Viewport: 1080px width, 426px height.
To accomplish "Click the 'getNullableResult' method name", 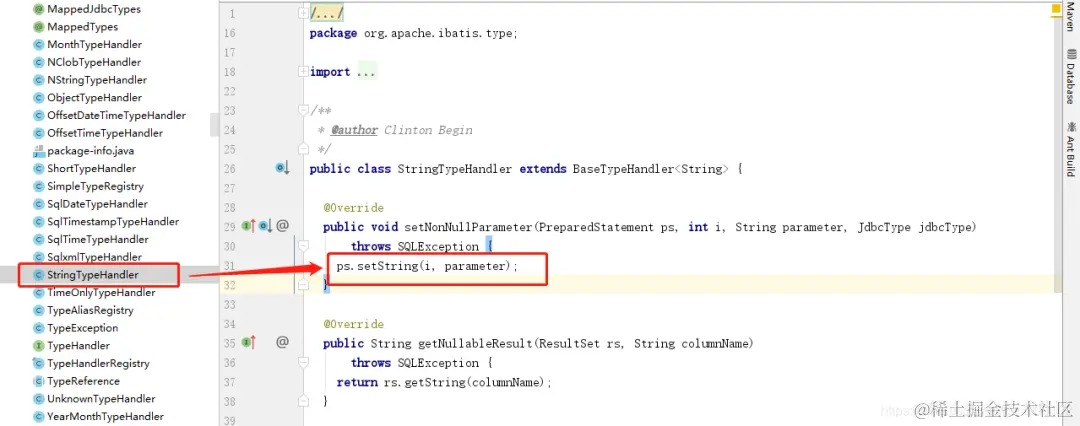I will 476,343.
